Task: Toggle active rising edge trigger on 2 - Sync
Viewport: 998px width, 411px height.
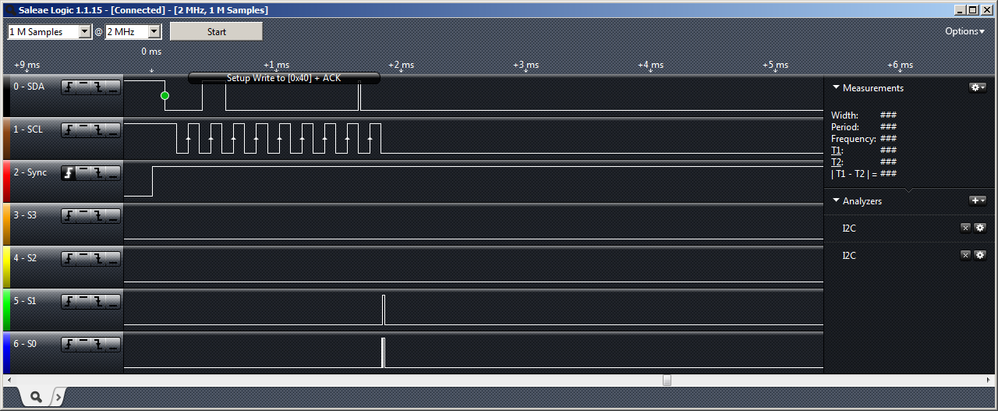Action: coord(69,173)
